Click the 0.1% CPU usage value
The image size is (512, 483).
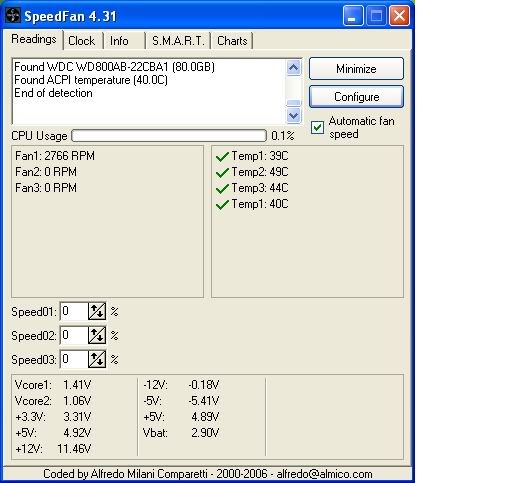pyautogui.click(x=283, y=136)
